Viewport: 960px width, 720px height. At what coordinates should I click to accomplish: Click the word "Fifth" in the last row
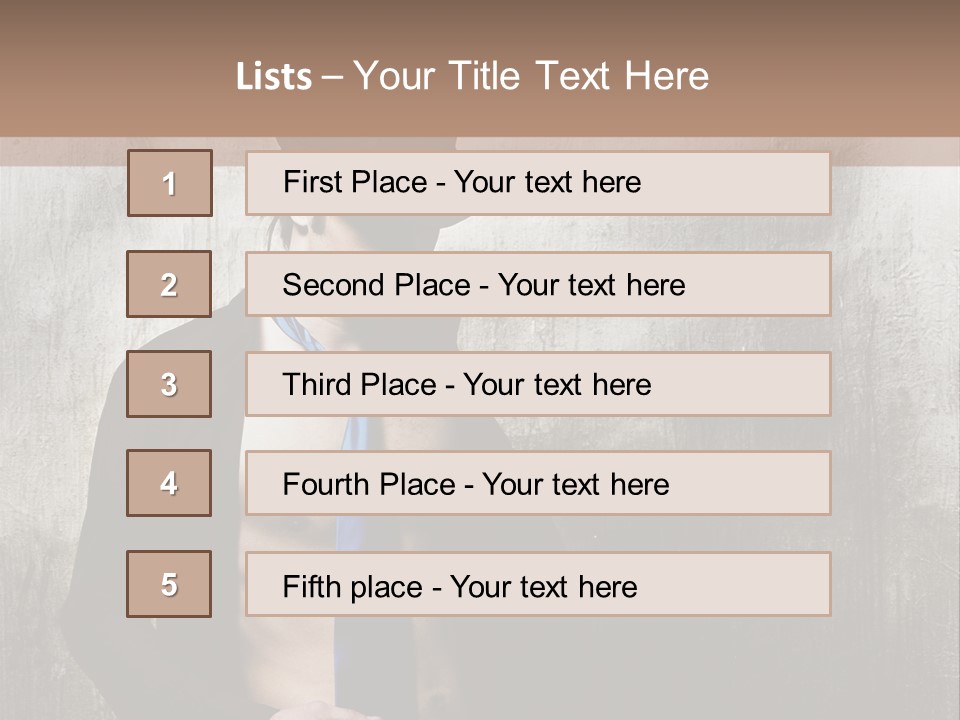[x=310, y=586]
